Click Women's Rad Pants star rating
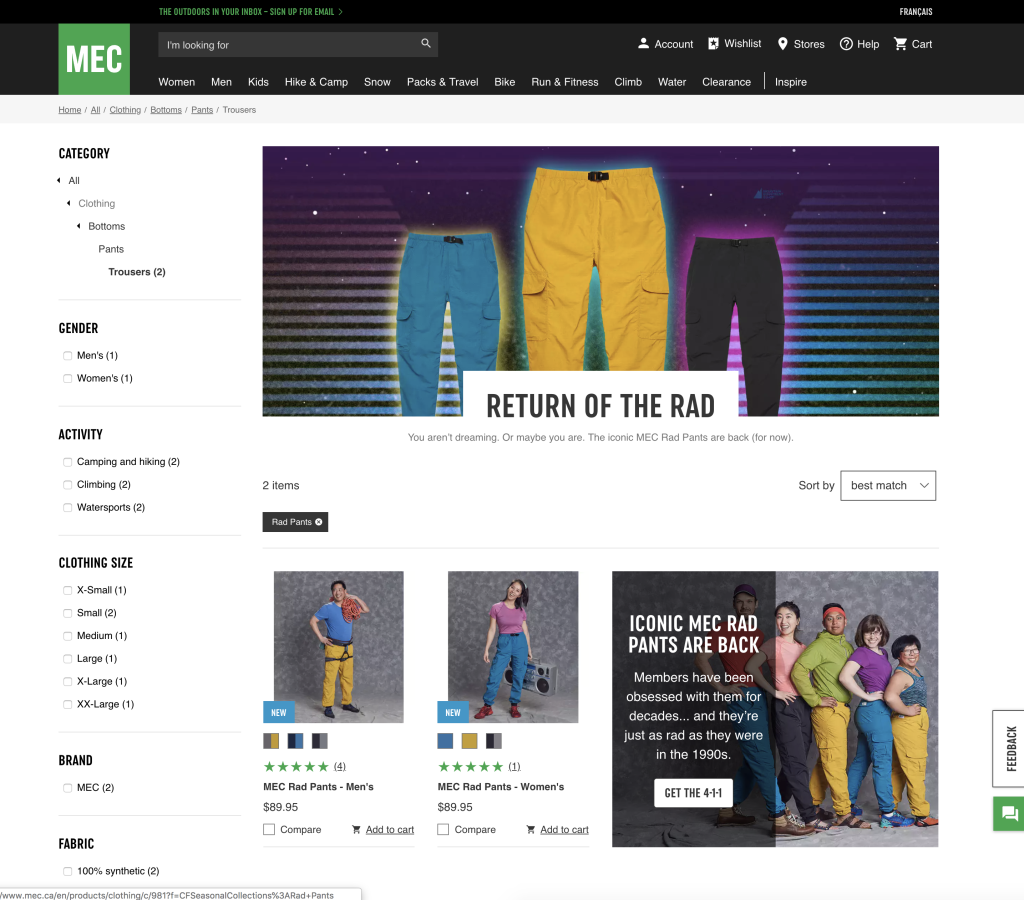This screenshot has width=1024, height=900. pyautogui.click(x=470, y=766)
